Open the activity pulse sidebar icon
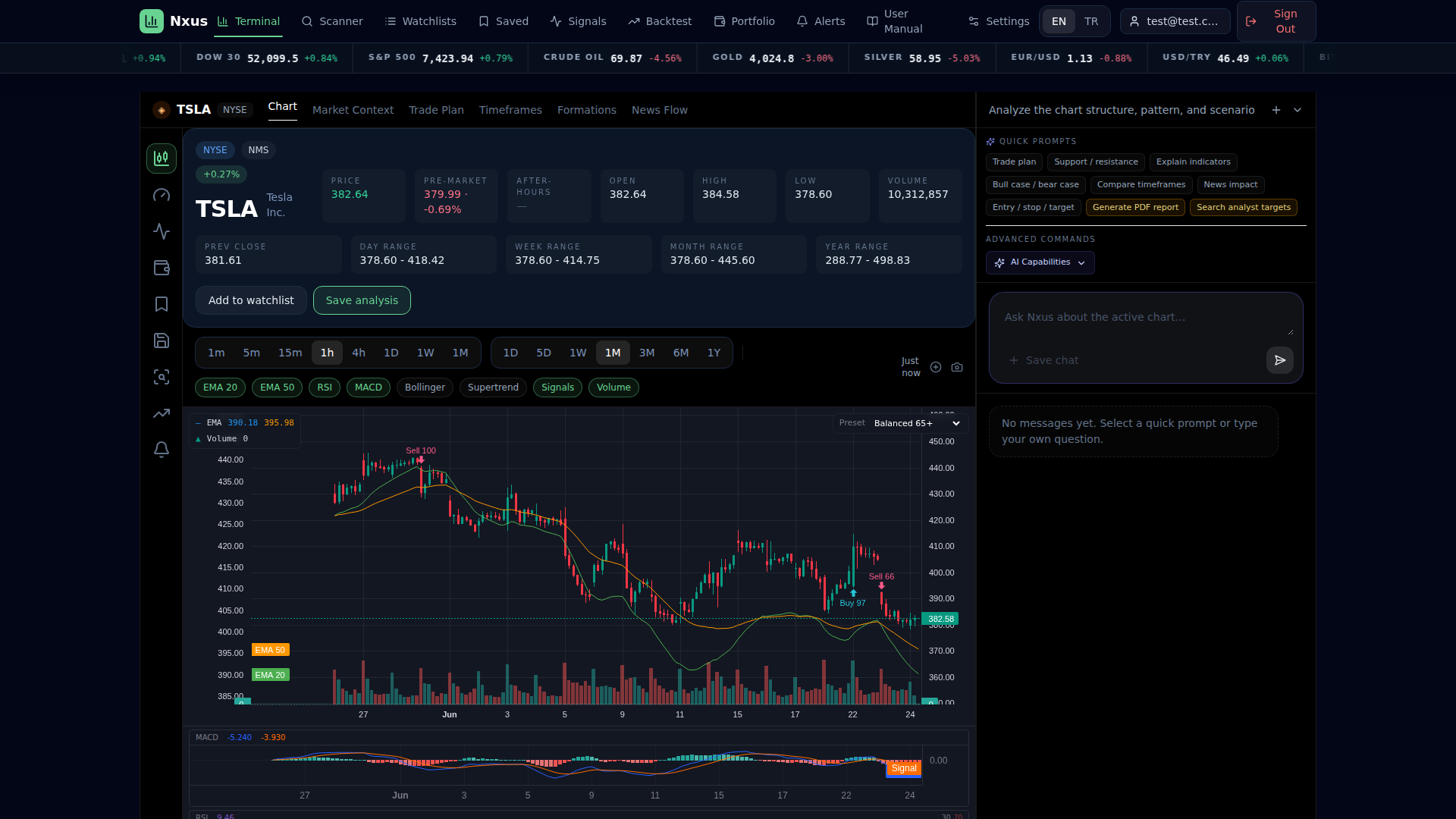This screenshot has height=819, width=1456. (x=162, y=231)
